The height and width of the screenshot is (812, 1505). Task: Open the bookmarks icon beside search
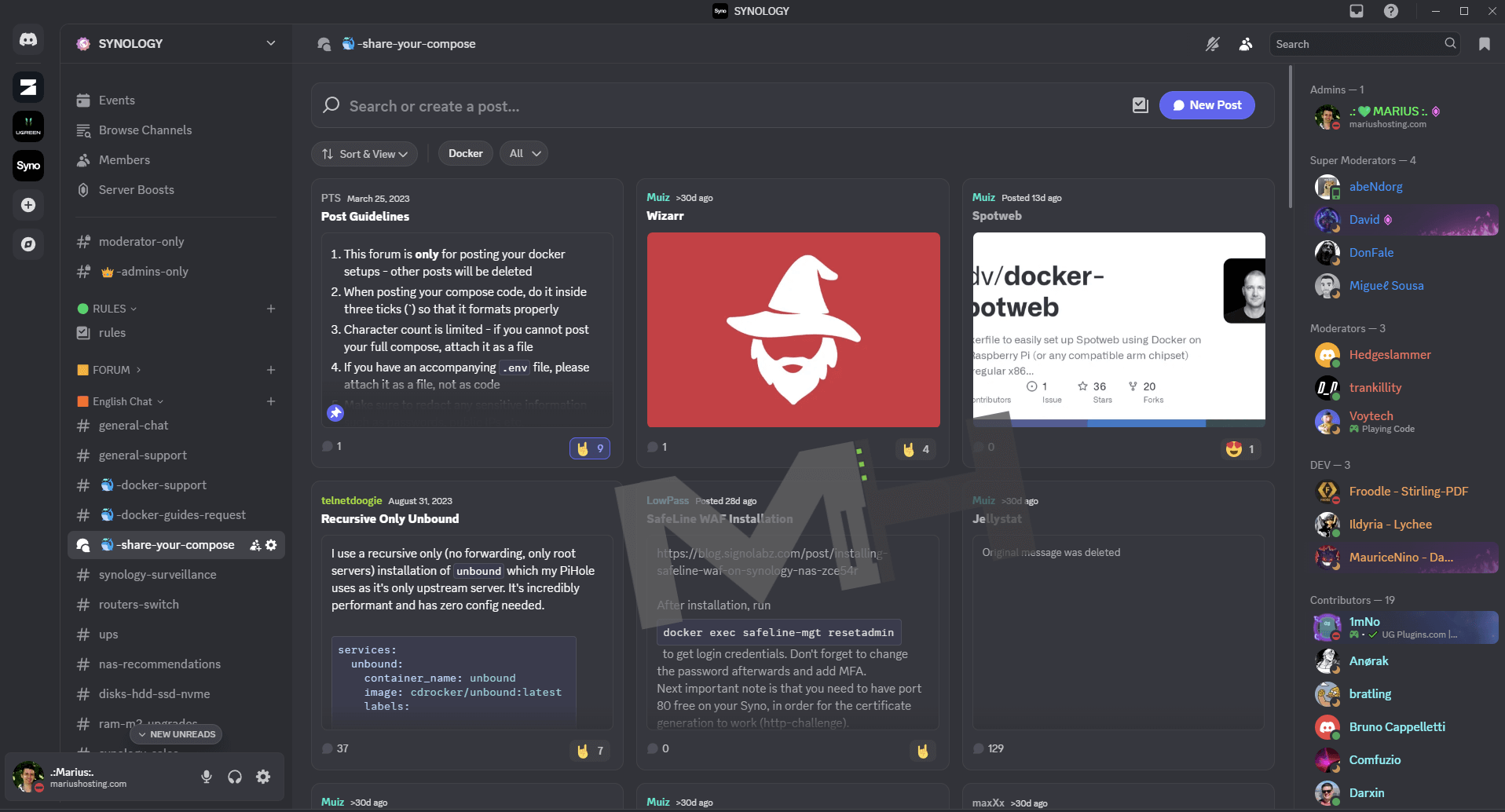pyautogui.click(x=1485, y=44)
